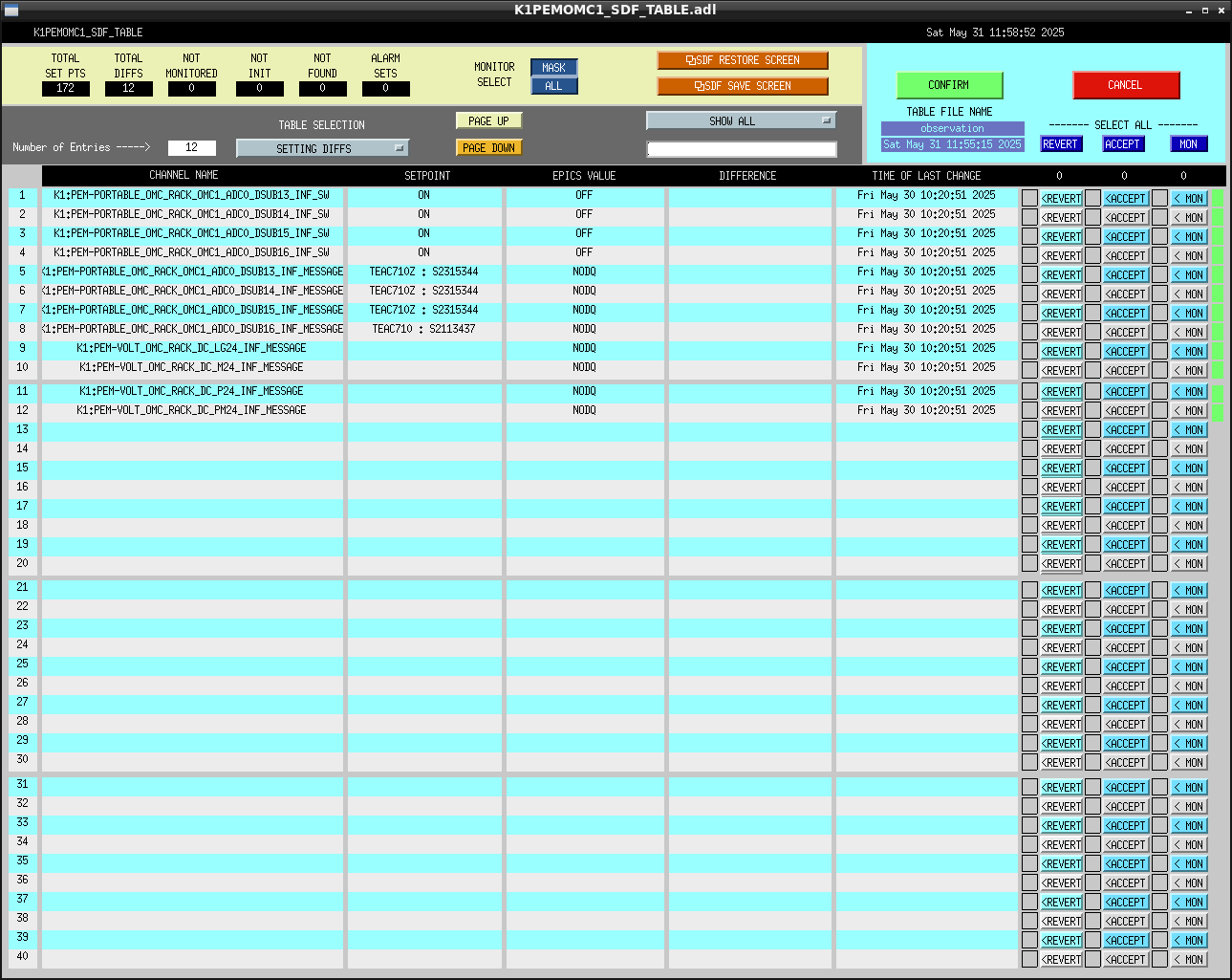Click the REVERT indicator box in row 1
The width and height of the screenshot is (1232, 980).
click(1029, 198)
